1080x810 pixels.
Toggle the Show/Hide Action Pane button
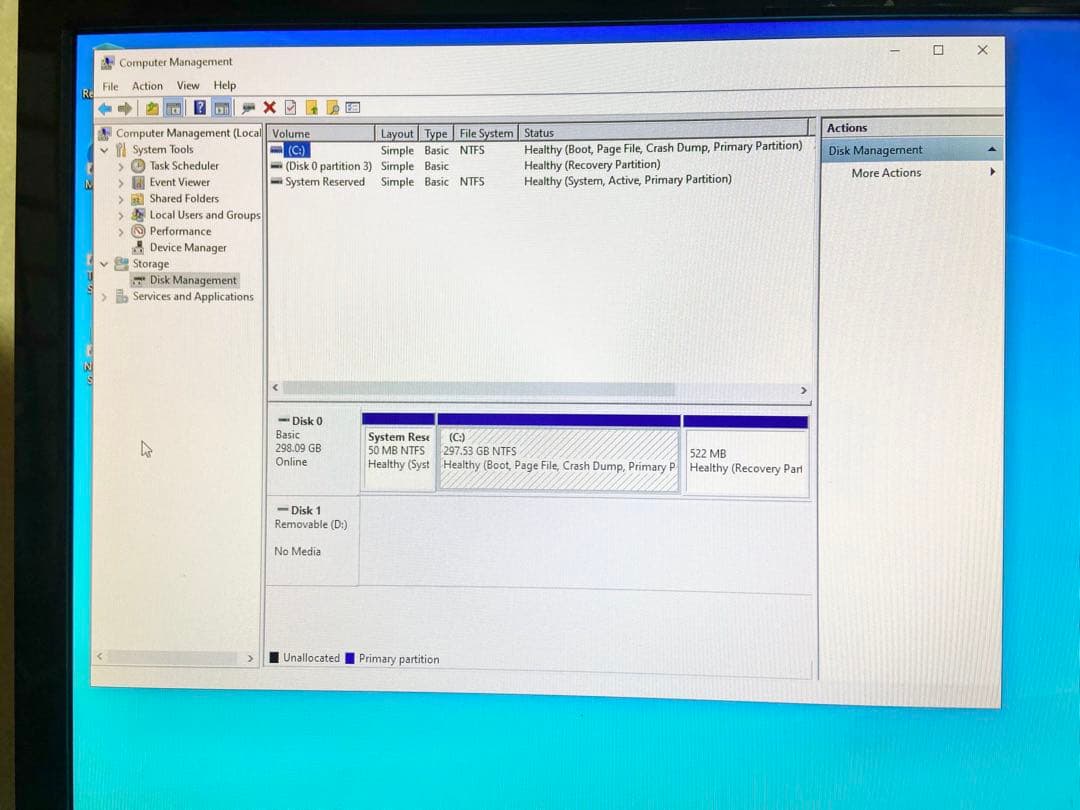(222, 107)
